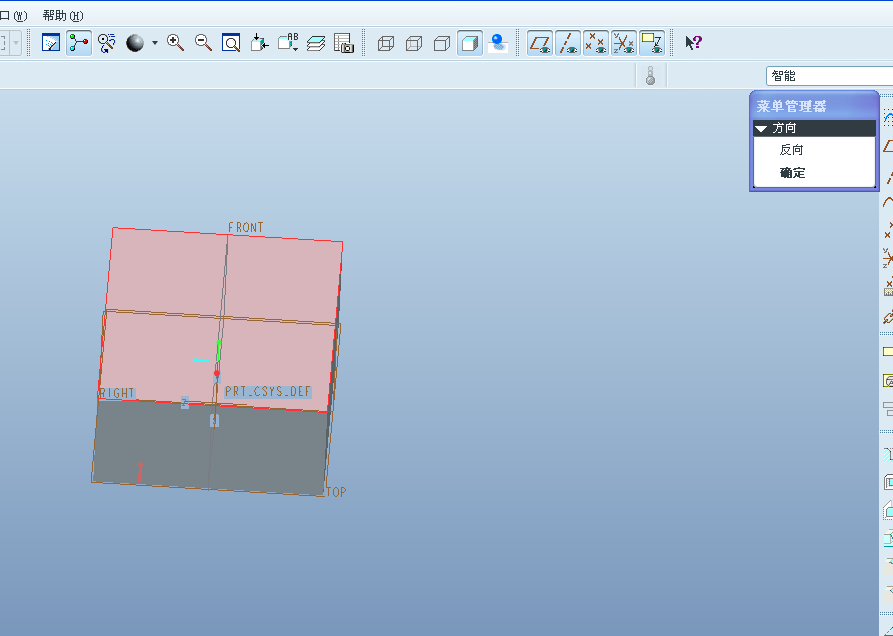893x636 pixels.
Task: Refit the model to the screen
Action: (231, 43)
